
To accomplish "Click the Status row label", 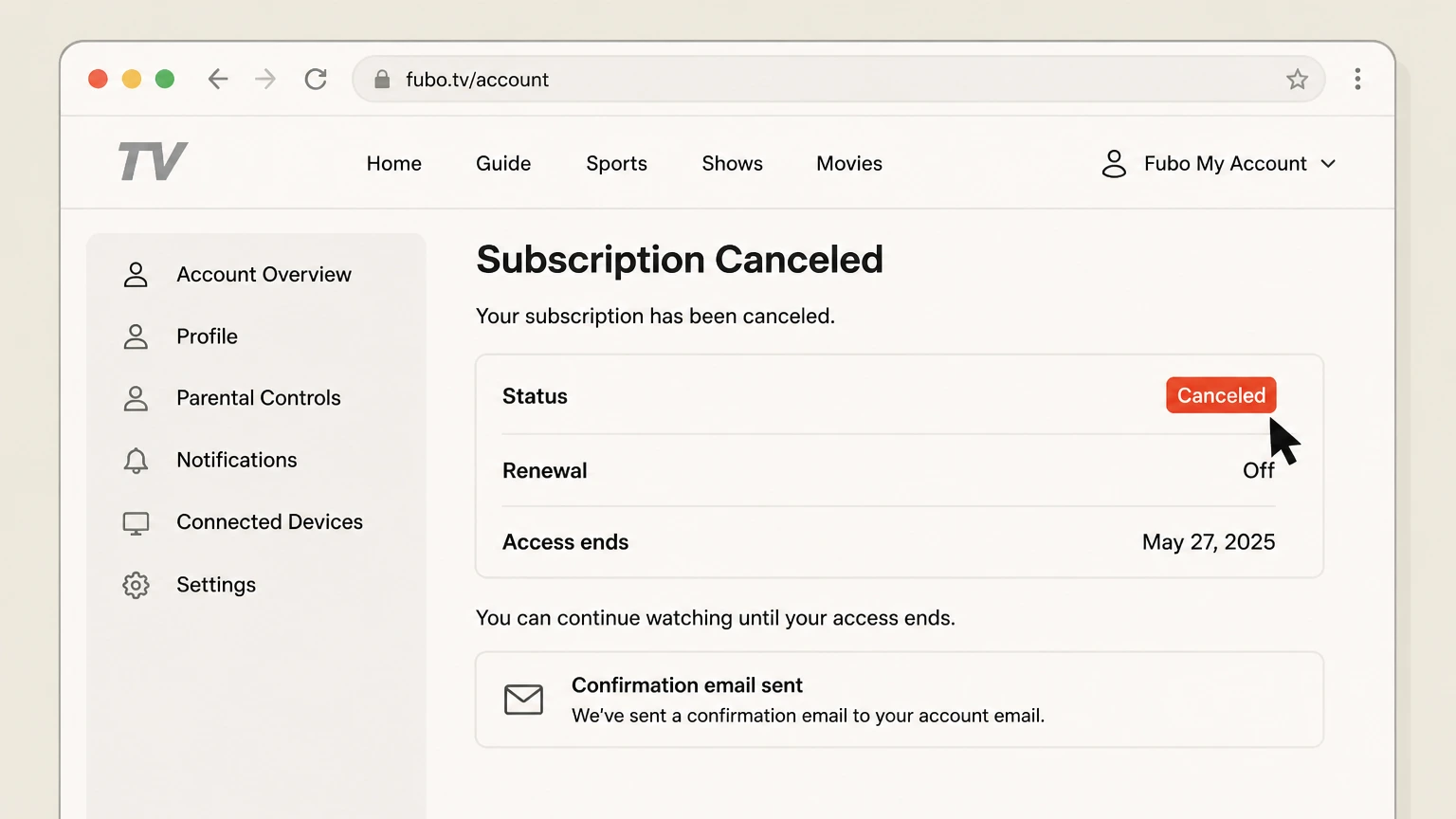I will (x=535, y=396).
